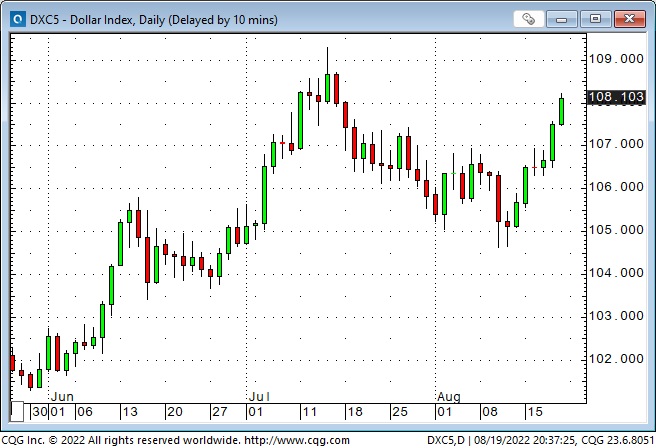
Task: Click the 20 date label on time axis
Action: (x=175, y=412)
